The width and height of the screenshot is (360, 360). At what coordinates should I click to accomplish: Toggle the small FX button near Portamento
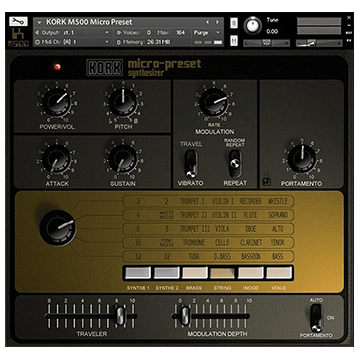(266, 182)
